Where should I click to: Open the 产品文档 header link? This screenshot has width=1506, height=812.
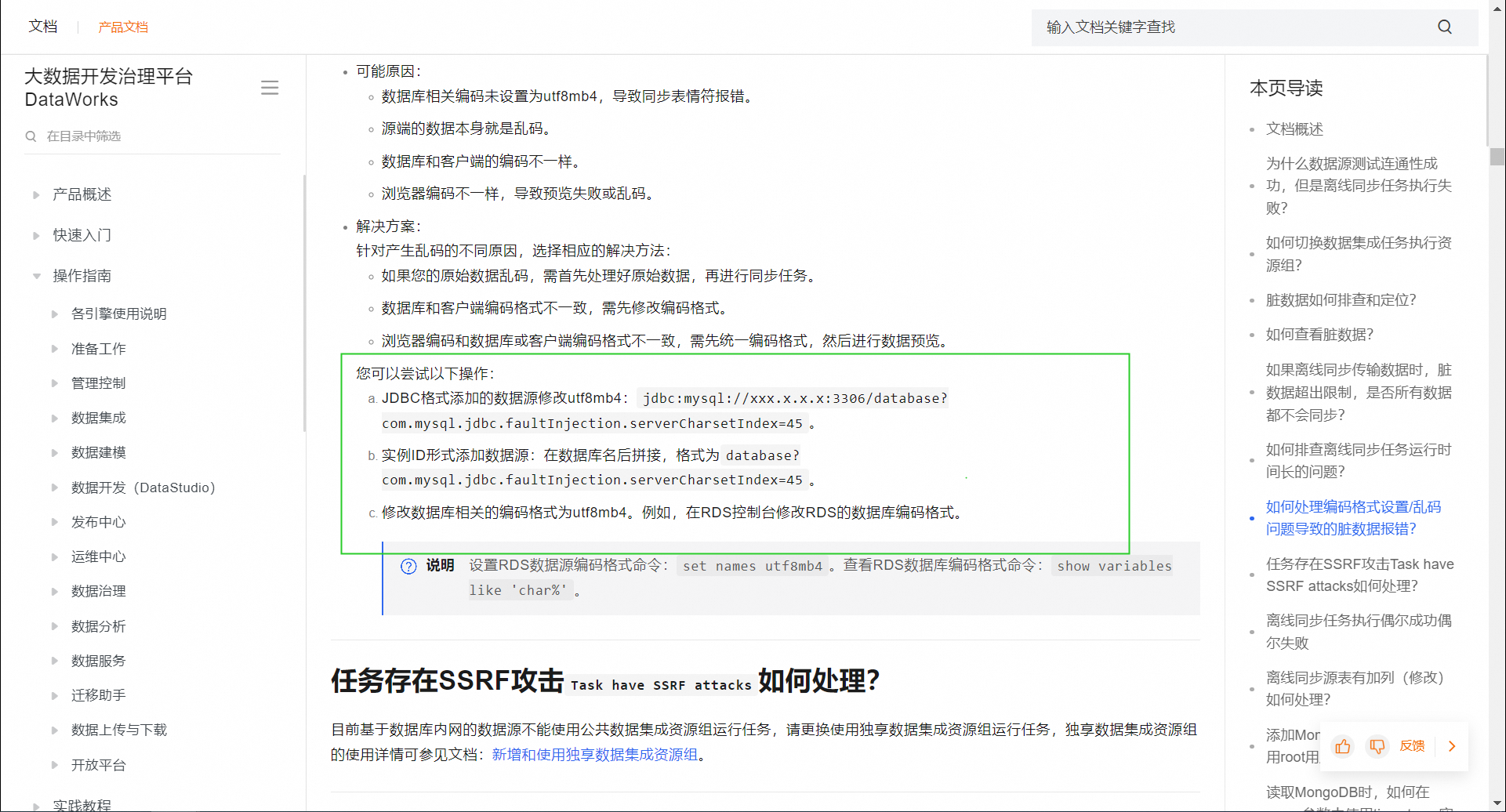[x=123, y=27]
